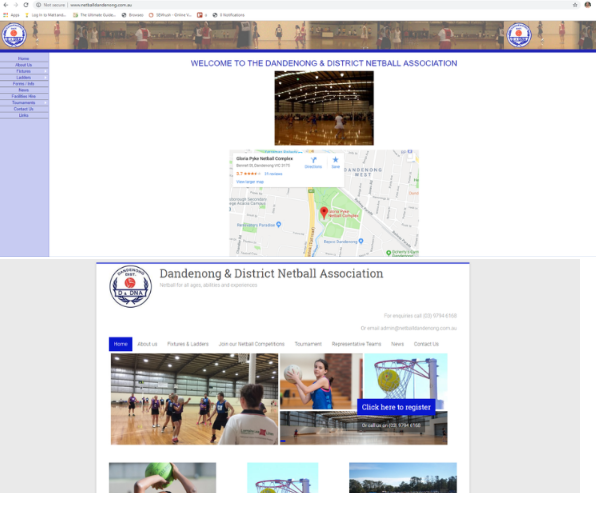Expand the Tournaments submenu arrow

point(45,103)
